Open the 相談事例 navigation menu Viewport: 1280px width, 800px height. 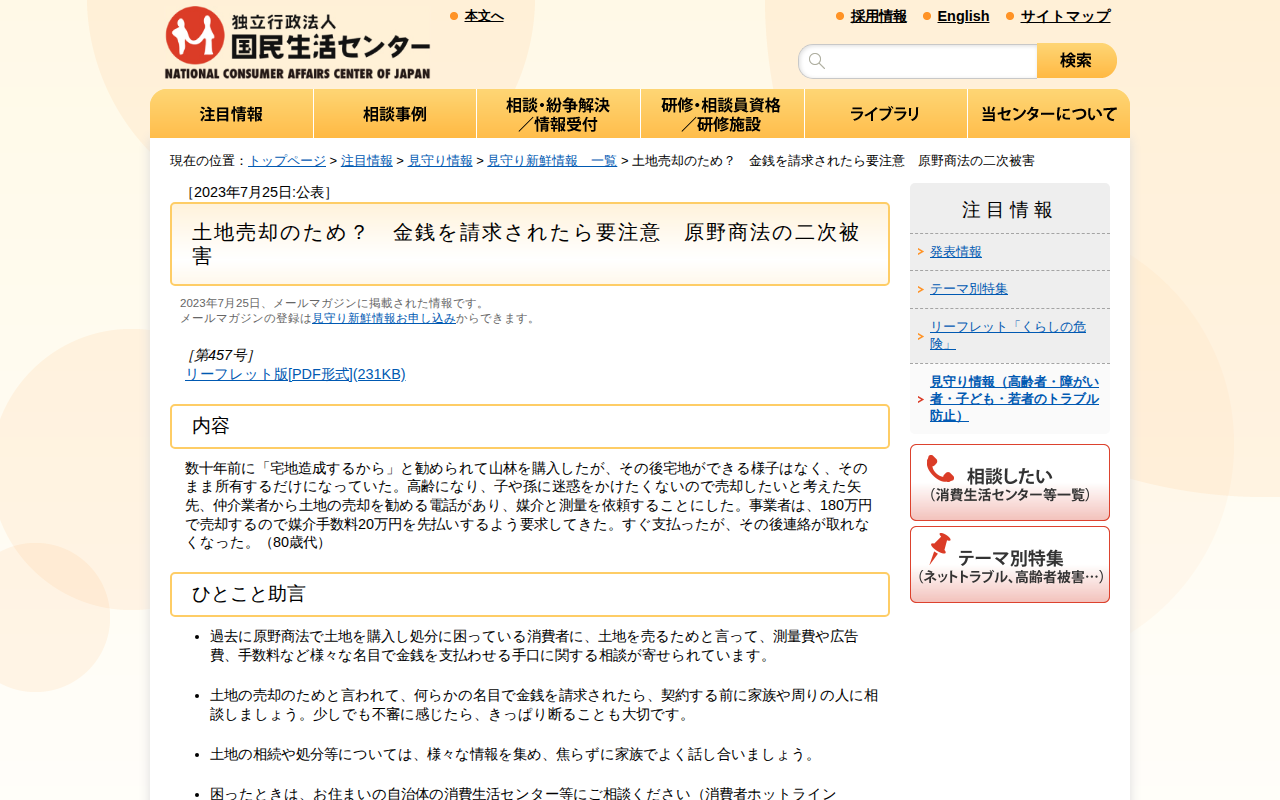coord(395,114)
